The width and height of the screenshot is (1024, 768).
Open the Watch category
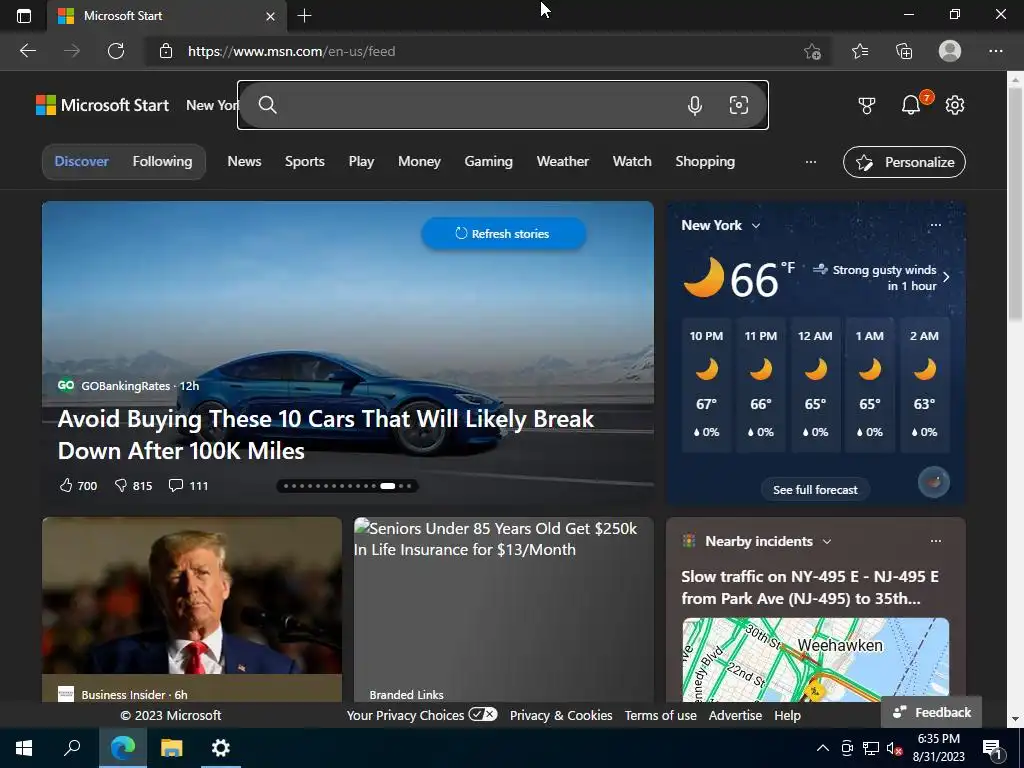(x=632, y=161)
